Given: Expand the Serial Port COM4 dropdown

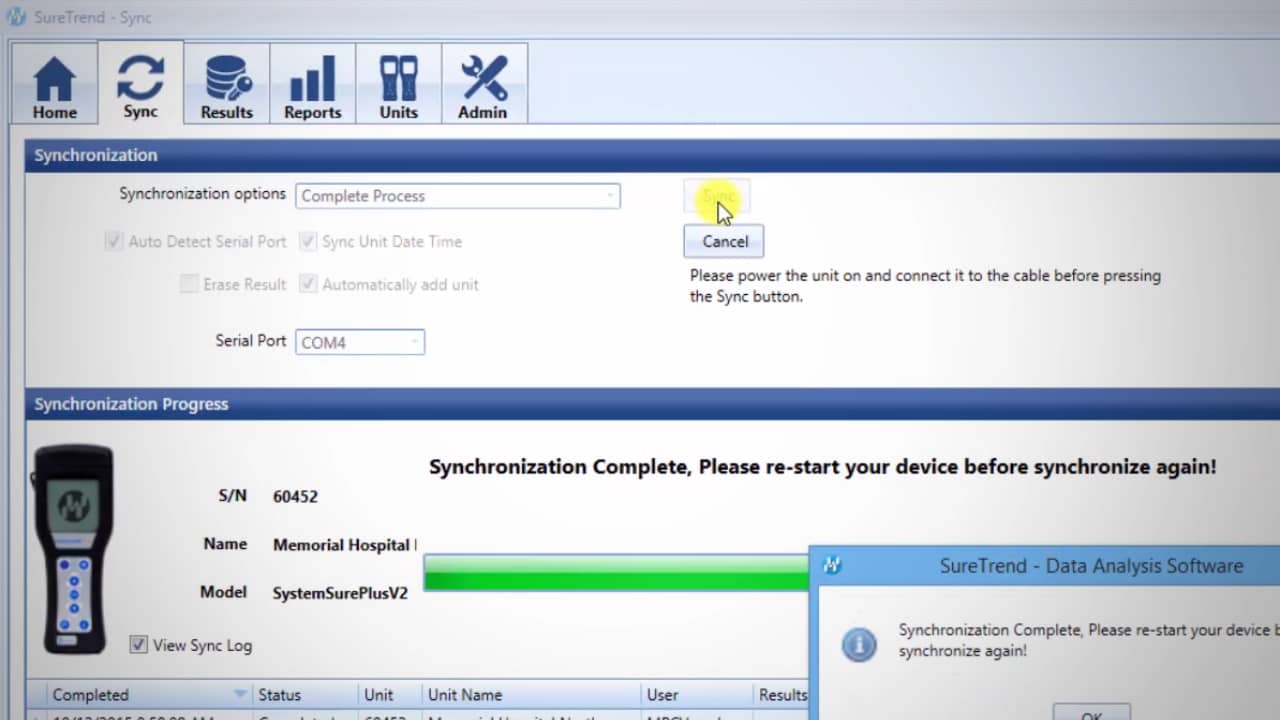Looking at the screenshot, I should click(x=360, y=342).
